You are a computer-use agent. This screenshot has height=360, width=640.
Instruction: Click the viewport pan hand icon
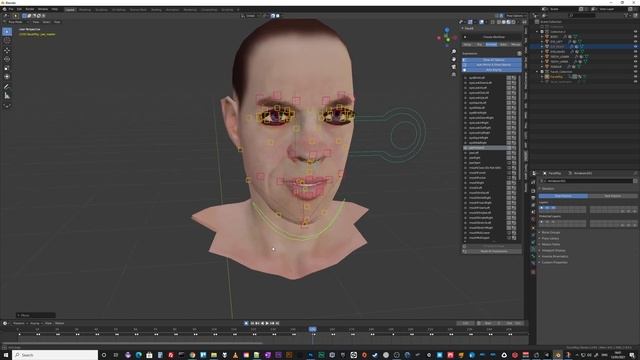tap(453, 59)
